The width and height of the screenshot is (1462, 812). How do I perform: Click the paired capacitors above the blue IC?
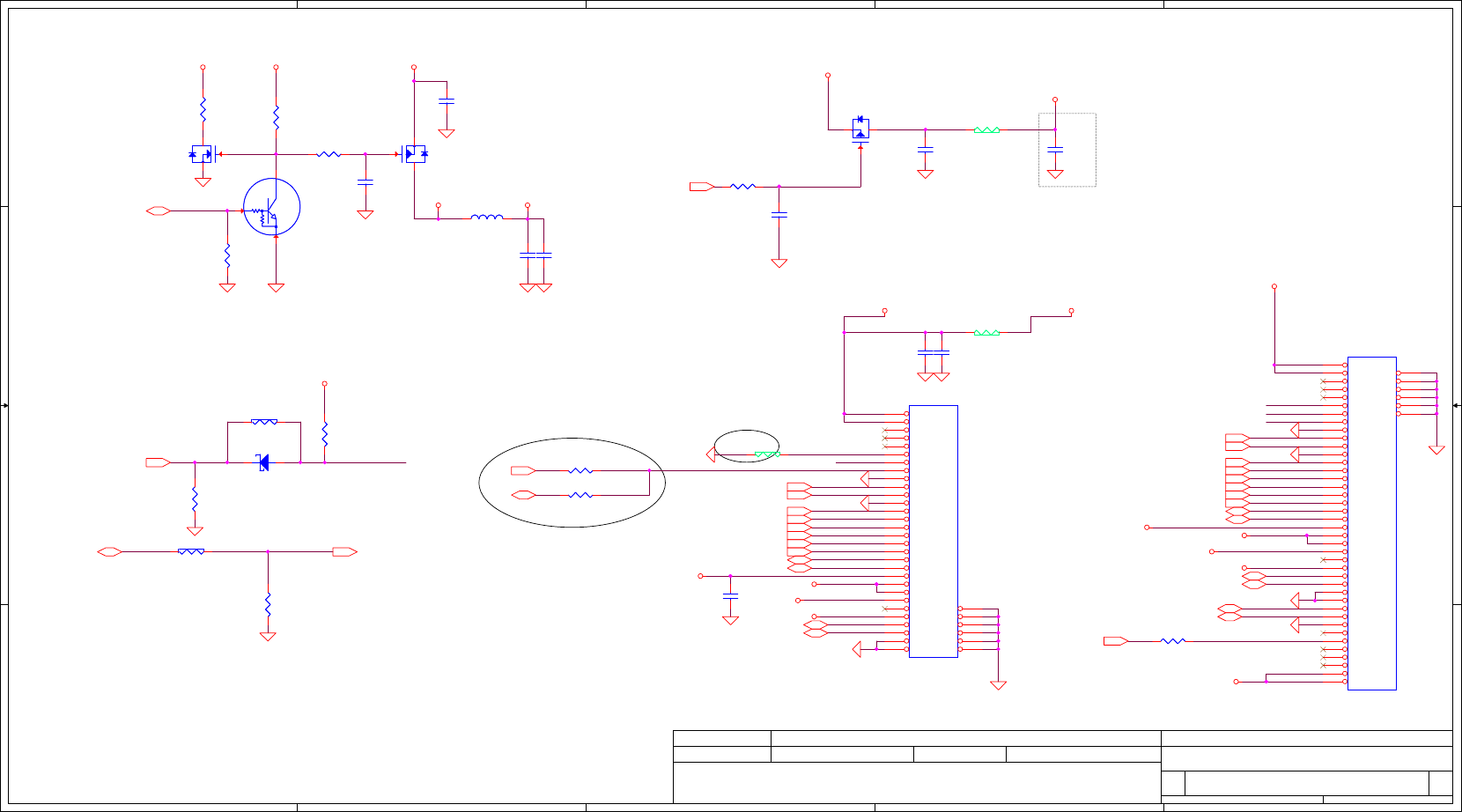(x=934, y=353)
